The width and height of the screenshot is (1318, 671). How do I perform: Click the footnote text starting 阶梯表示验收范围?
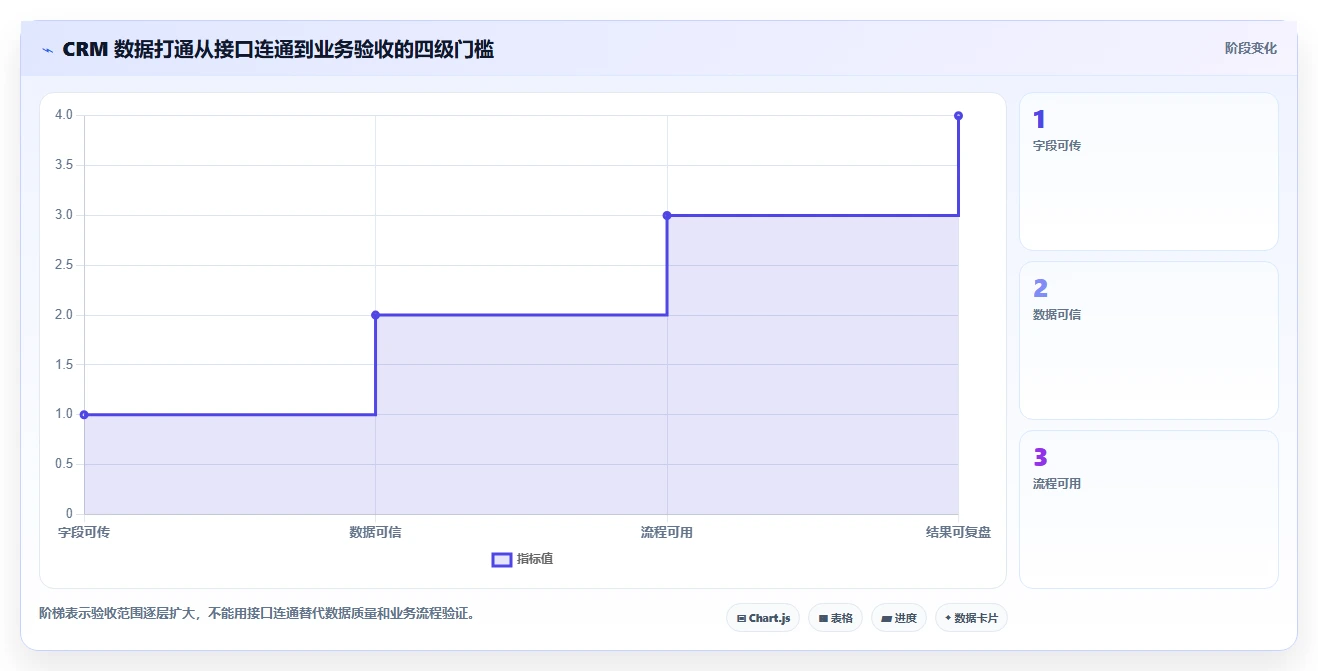(256, 614)
